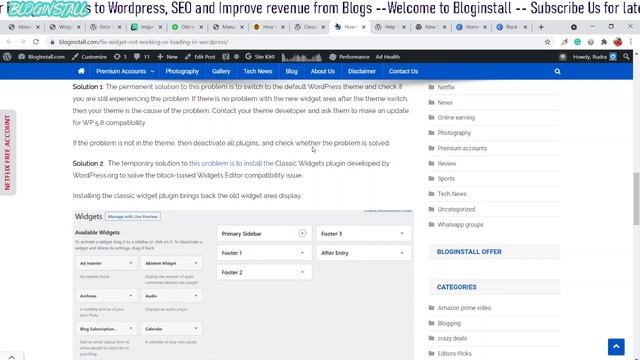The image size is (640, 360).
Task: Open Site Kit in the admin bar
Action: point(260,57)
